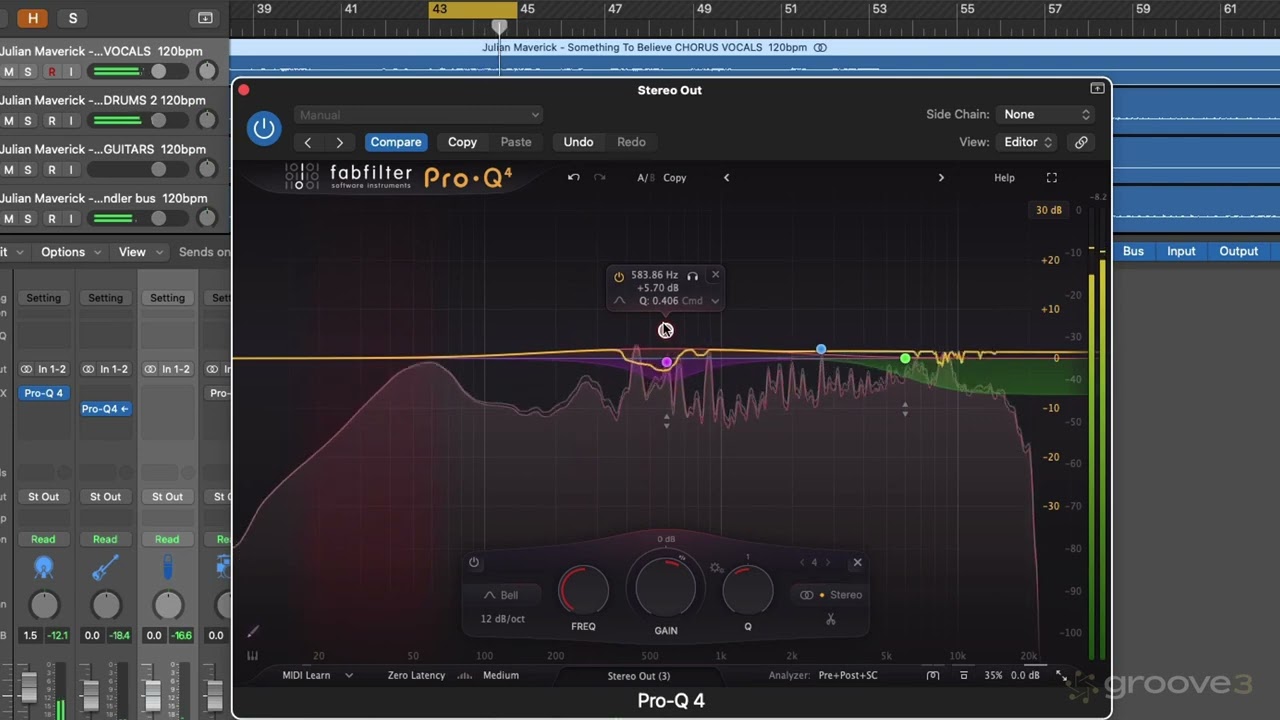Open the Manual preset dropdown
1280x720 pixels.
point(418,115)
